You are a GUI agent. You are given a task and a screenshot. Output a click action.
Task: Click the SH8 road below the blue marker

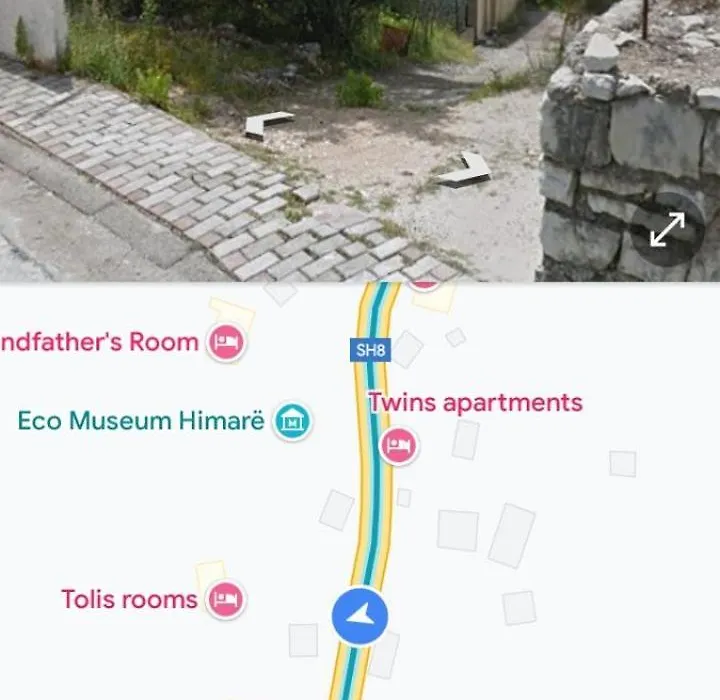(x=349, y=673)
